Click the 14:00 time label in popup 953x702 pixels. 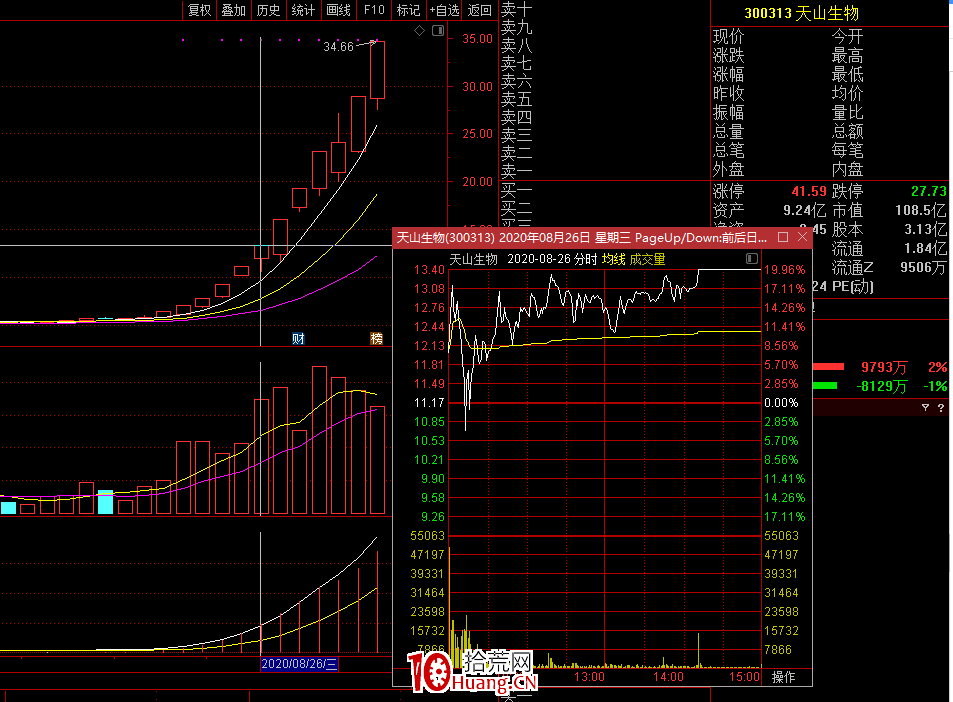tap(668, 677)
